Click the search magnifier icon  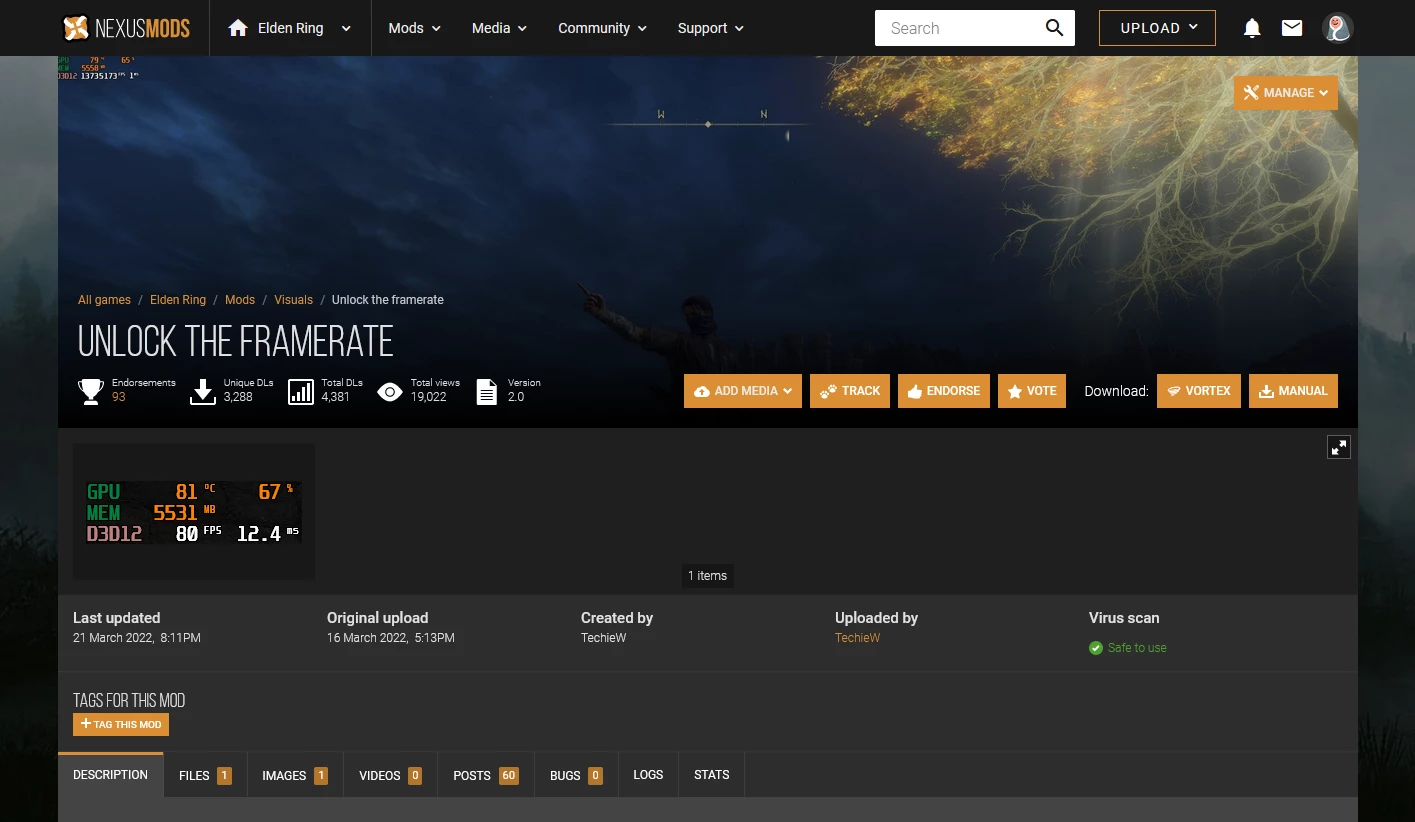coord(1054,28)
